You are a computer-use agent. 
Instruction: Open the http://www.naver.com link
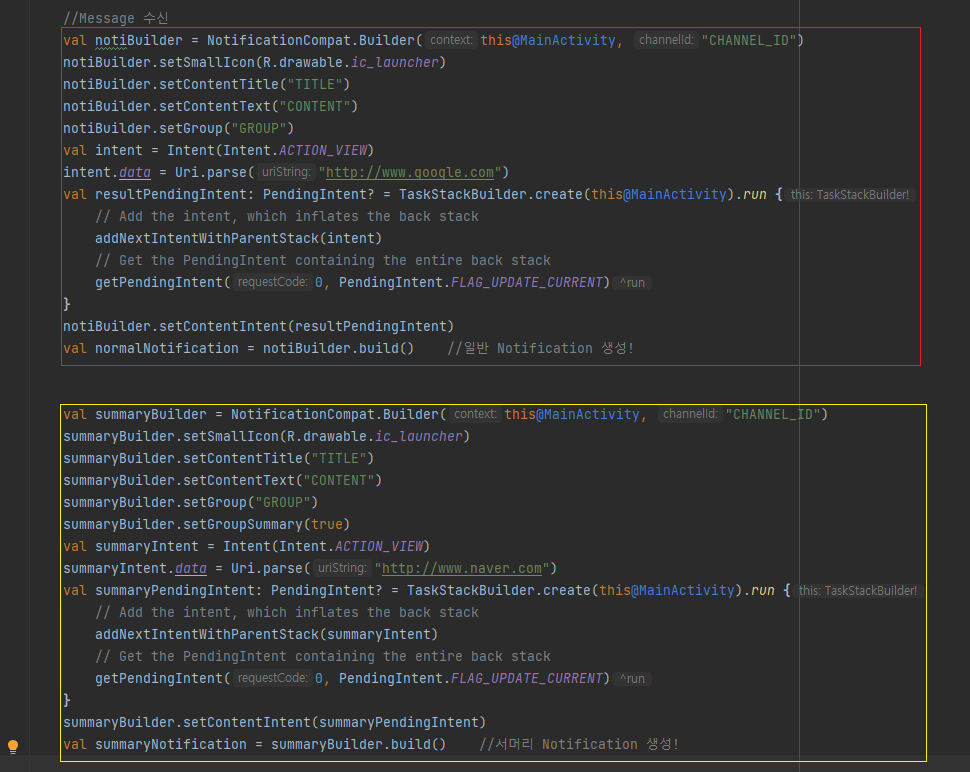tap(462, 568)
